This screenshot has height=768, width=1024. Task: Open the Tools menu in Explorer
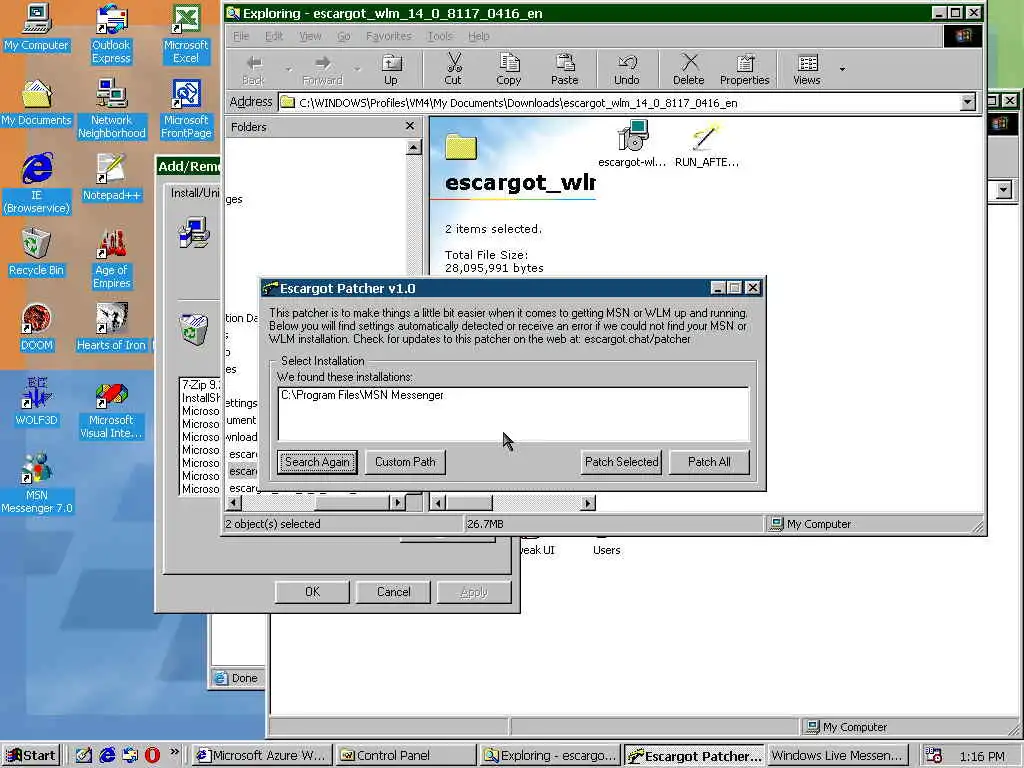tap(440, 36)
